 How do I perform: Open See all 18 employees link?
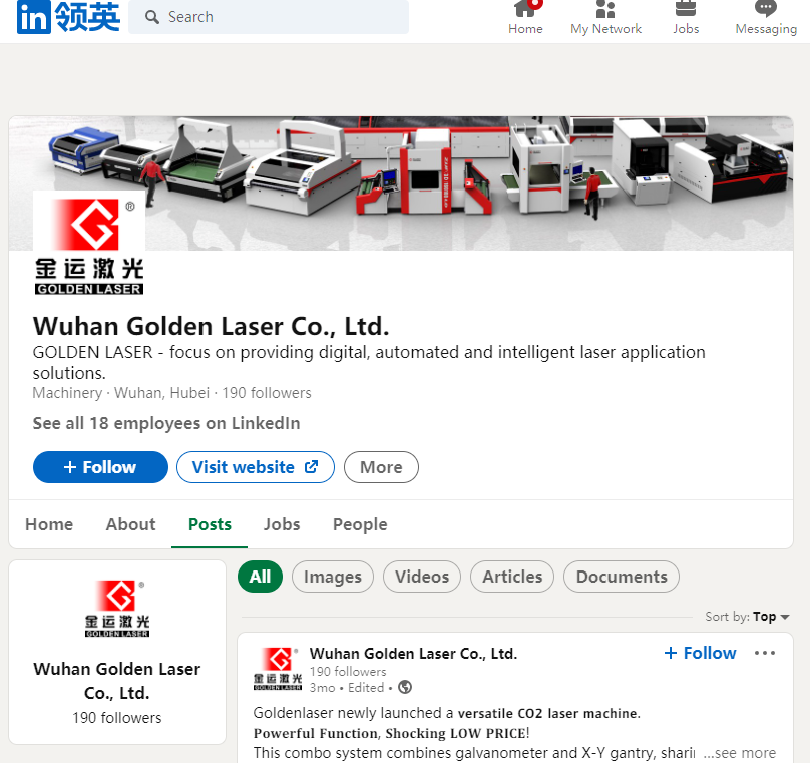click(166, 423)
